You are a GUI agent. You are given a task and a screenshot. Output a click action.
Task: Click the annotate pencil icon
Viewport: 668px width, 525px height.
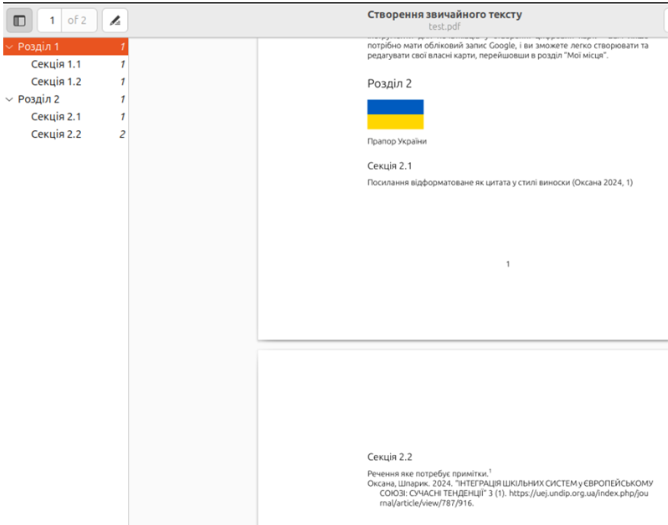point(115,20)
